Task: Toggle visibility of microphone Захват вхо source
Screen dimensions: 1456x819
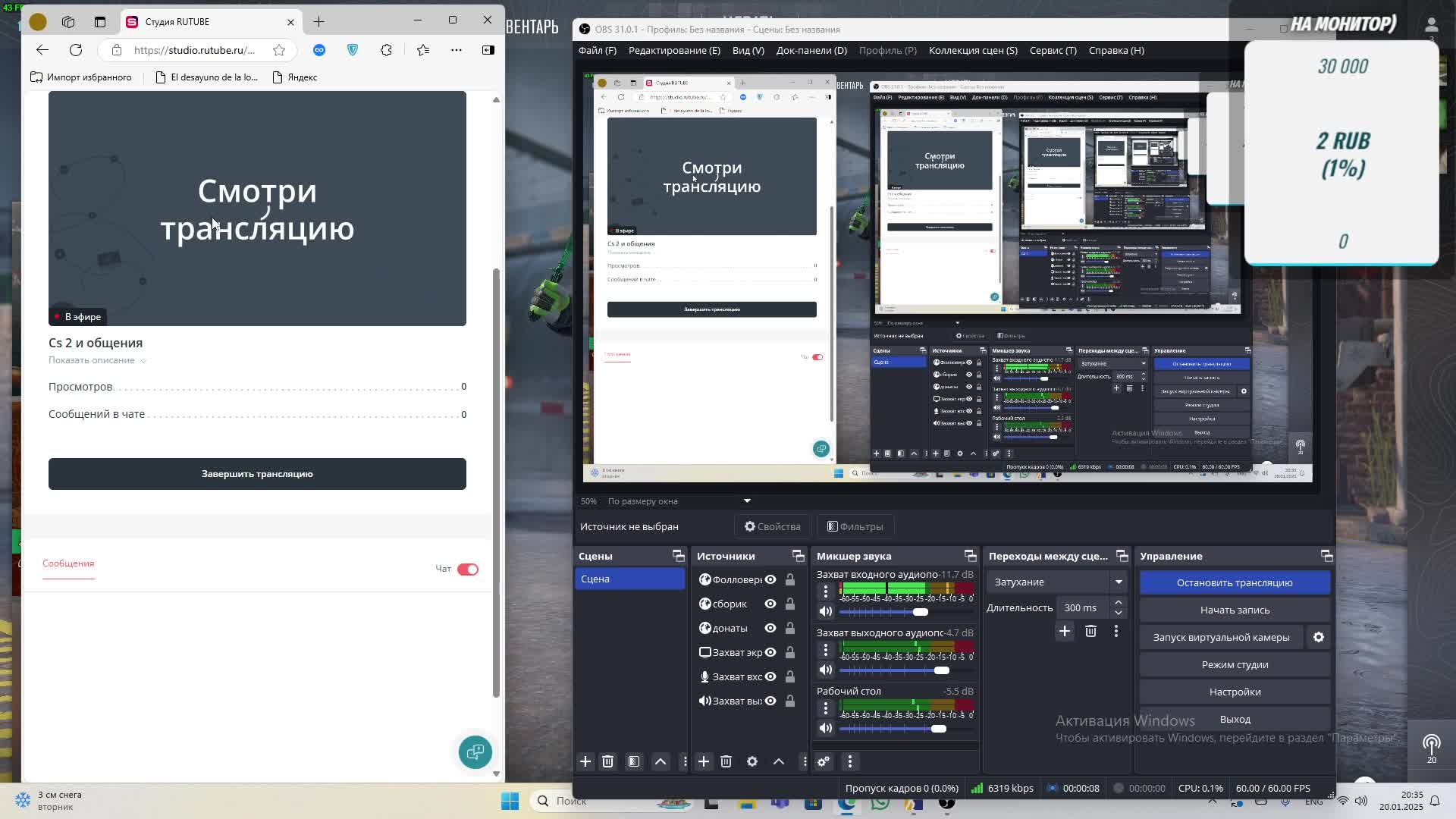Action: pos(770,676)
